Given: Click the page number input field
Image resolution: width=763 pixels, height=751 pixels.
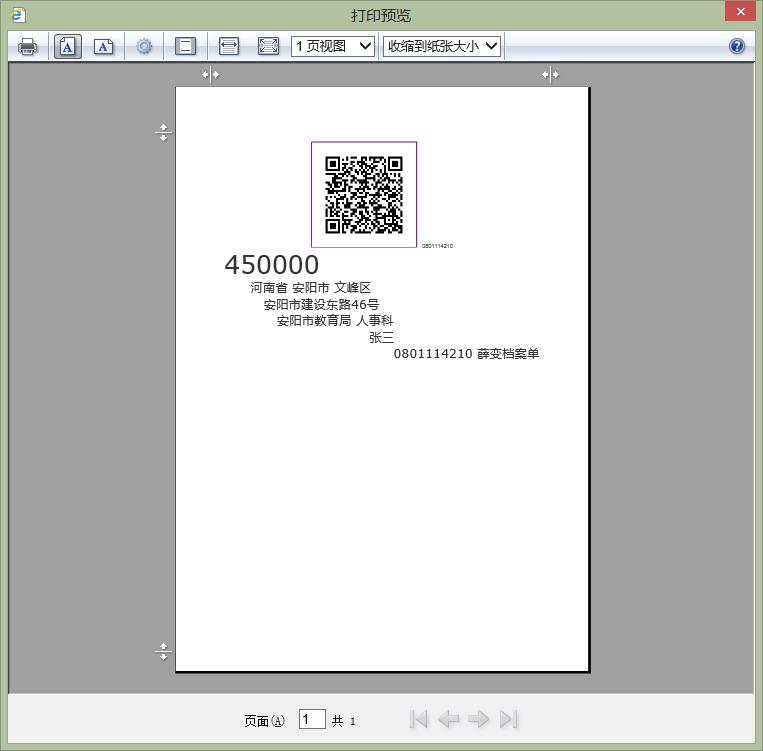Looking at the screenshot, I should 312,719.
